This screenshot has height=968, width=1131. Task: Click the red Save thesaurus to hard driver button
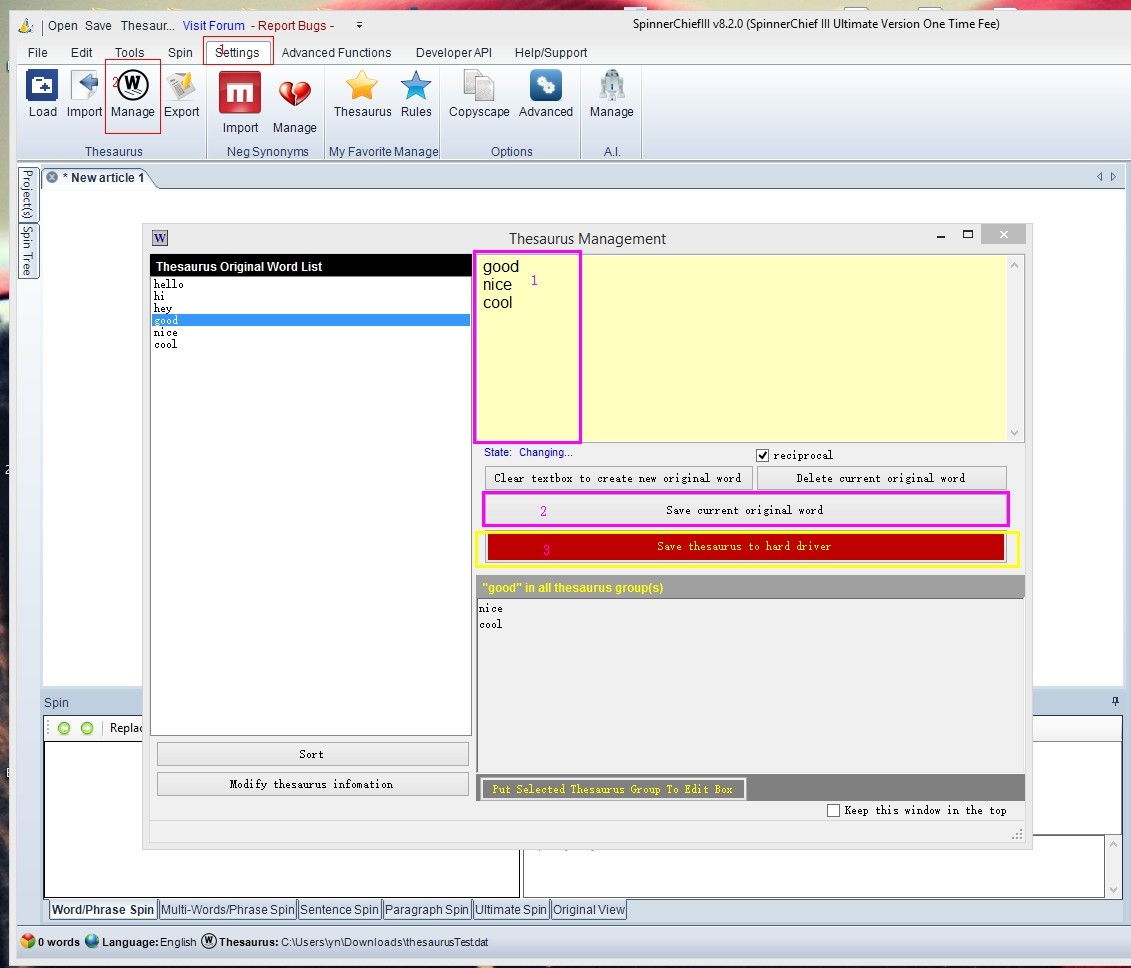[745, 547]
